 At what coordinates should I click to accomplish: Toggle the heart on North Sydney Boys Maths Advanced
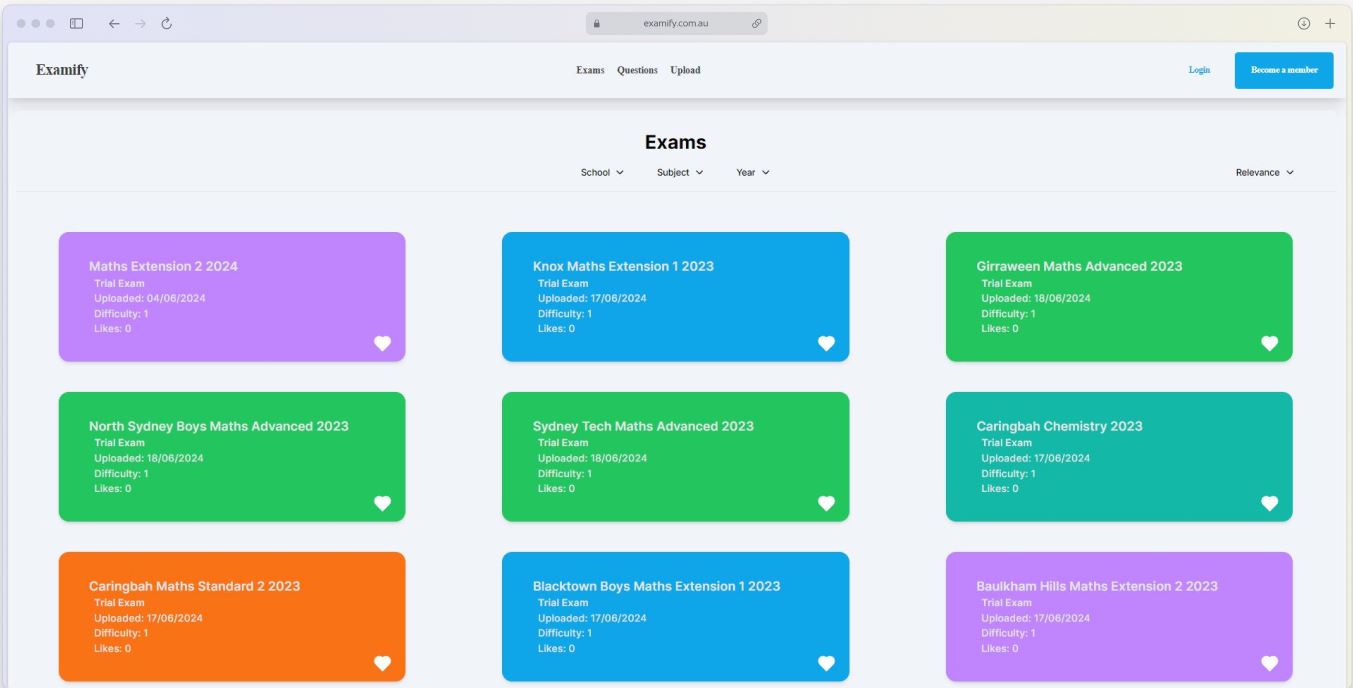pos(383,503)
